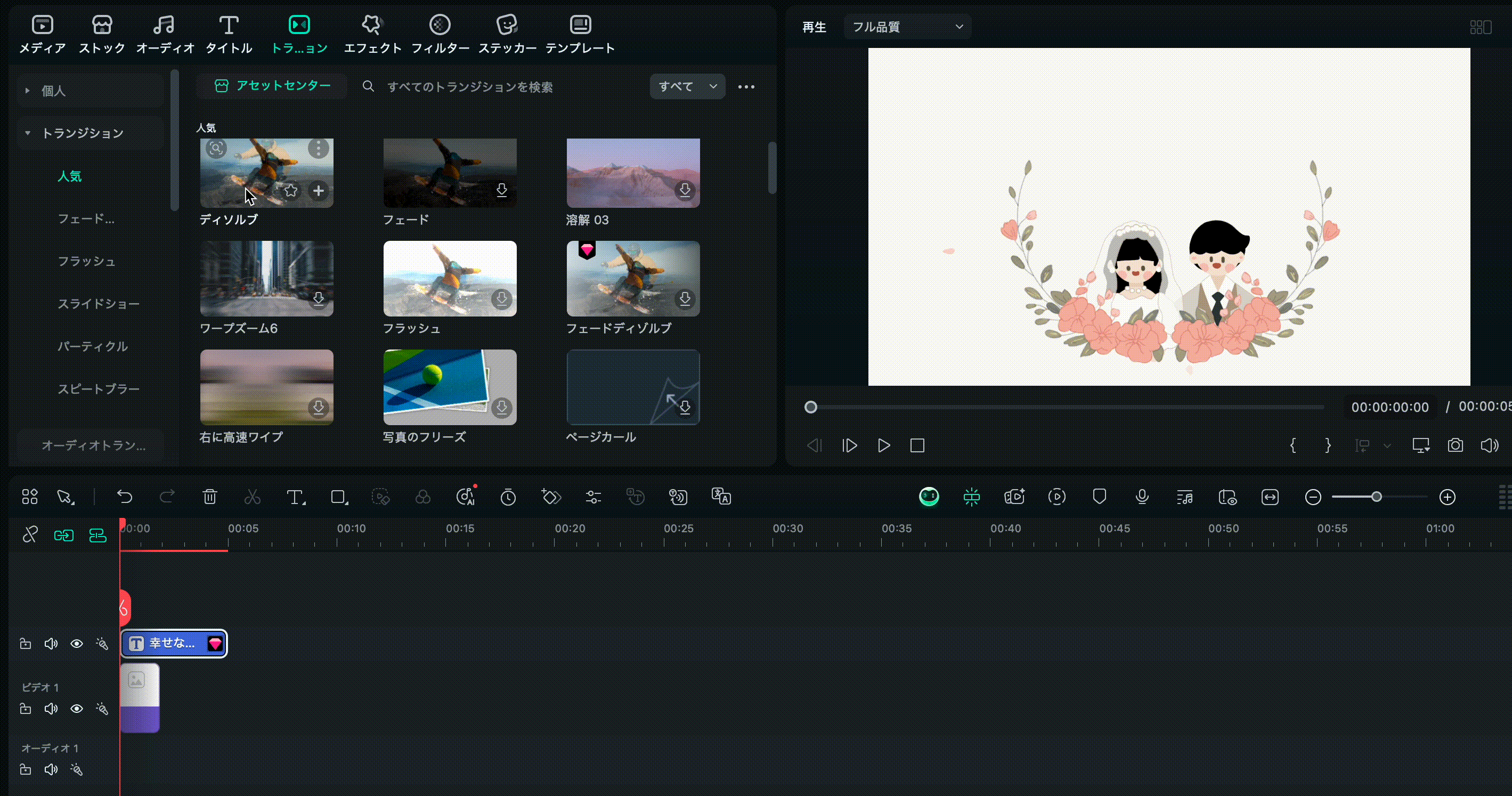Screen dimensions: 1512x796
Task: Open display settings monitor icon
Action: coord(1420,445)
